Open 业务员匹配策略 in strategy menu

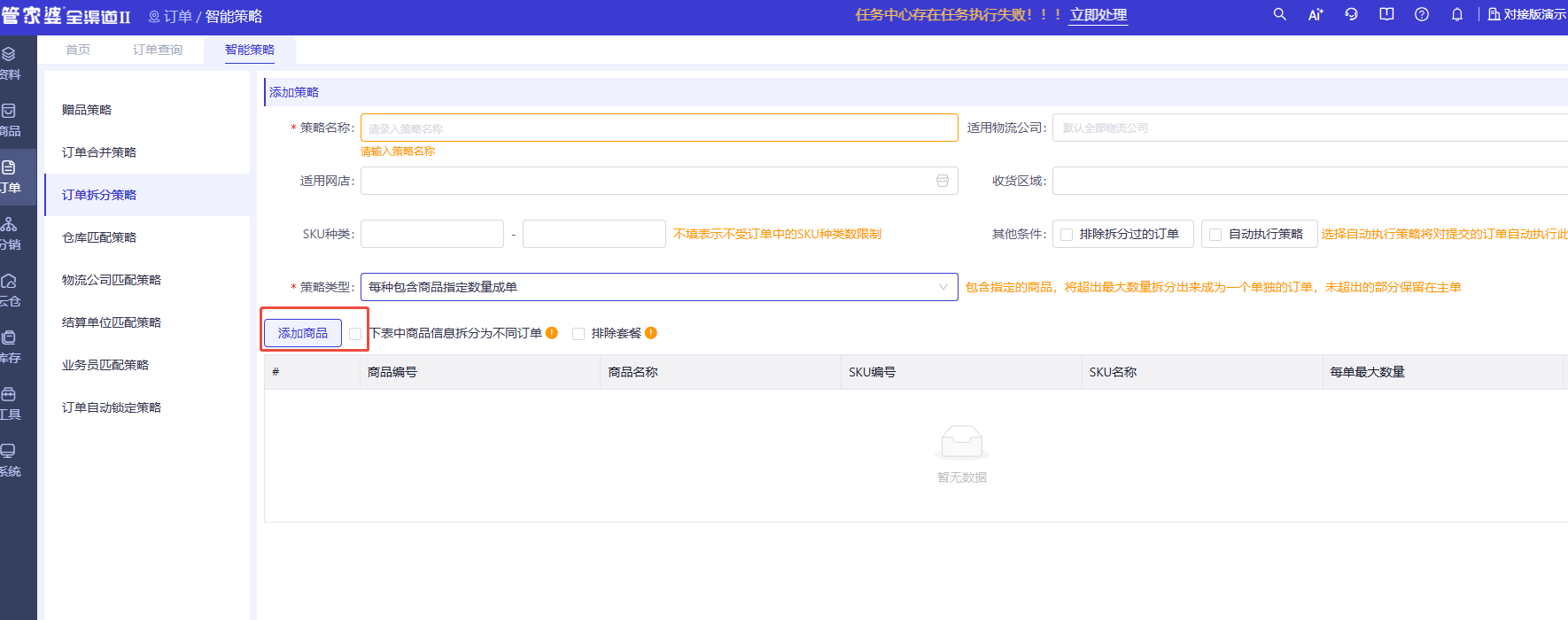click(x=147, y=365)
